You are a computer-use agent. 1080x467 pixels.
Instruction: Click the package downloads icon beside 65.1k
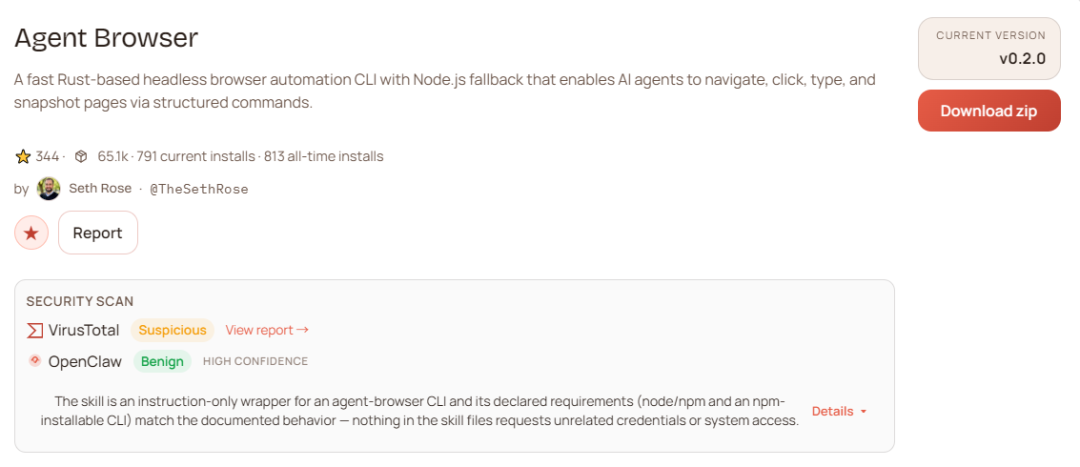[81, 156]
